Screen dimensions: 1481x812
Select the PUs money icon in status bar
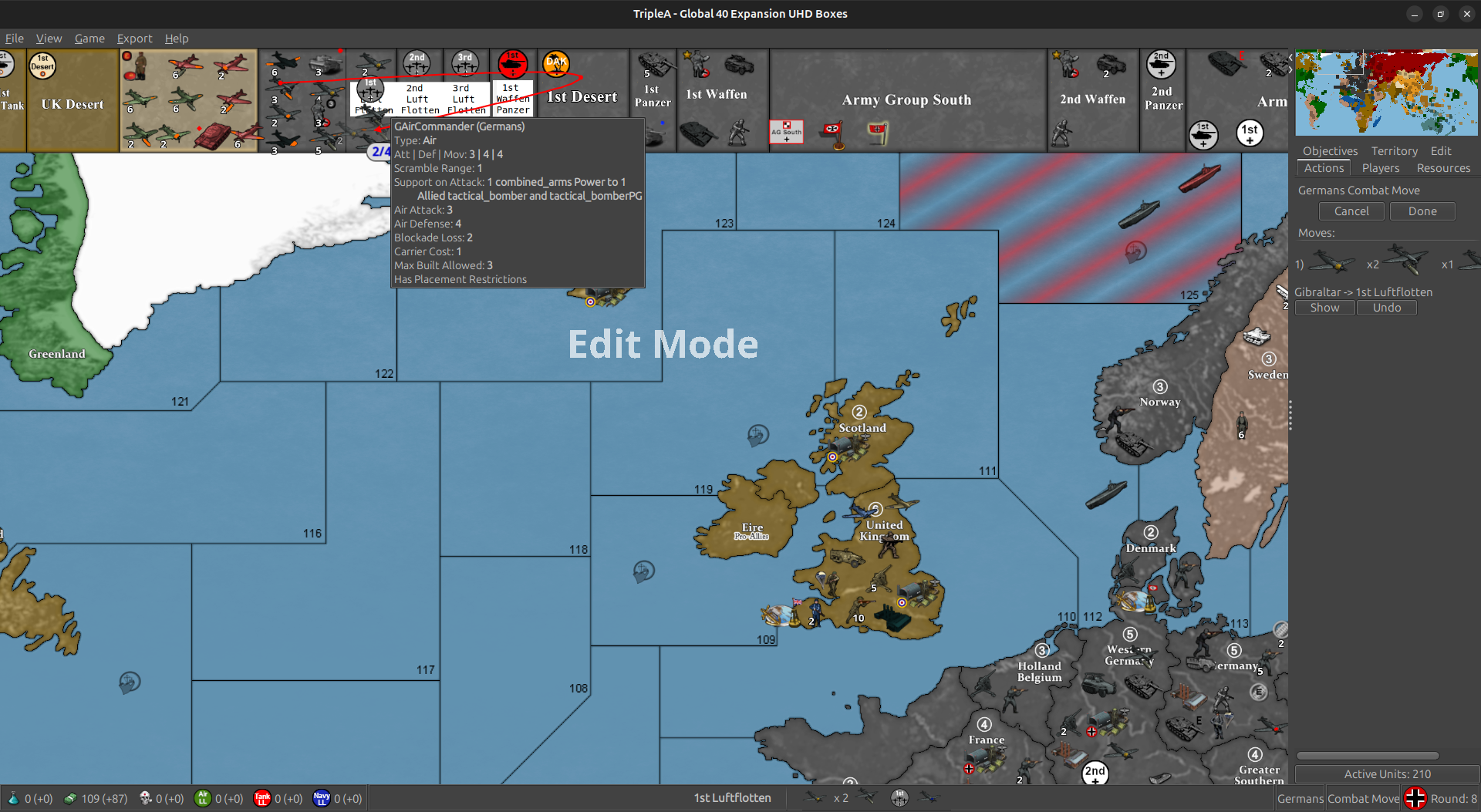point(70,798)
